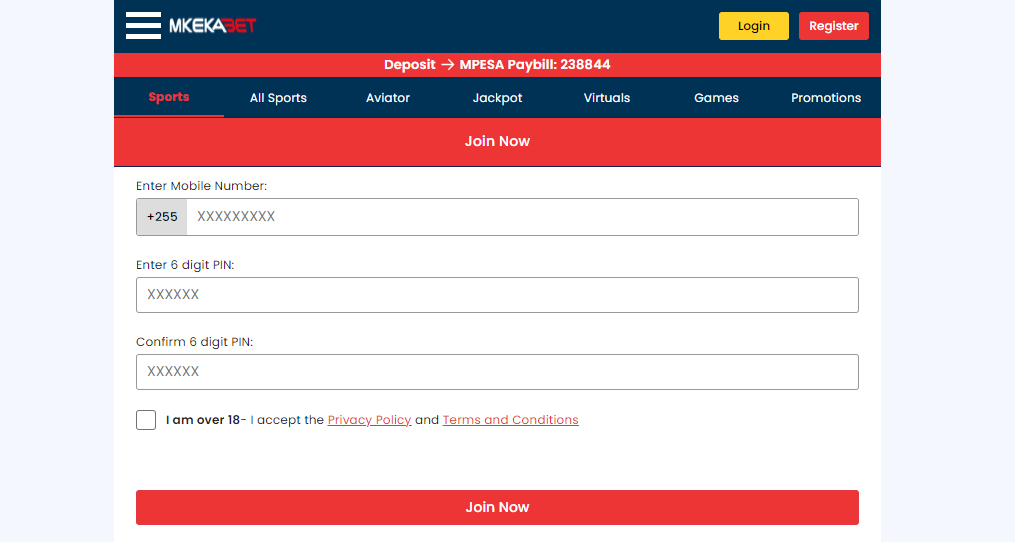Click the Register button in header
This screenshot has height=542, width=1015.
(834, 26)
